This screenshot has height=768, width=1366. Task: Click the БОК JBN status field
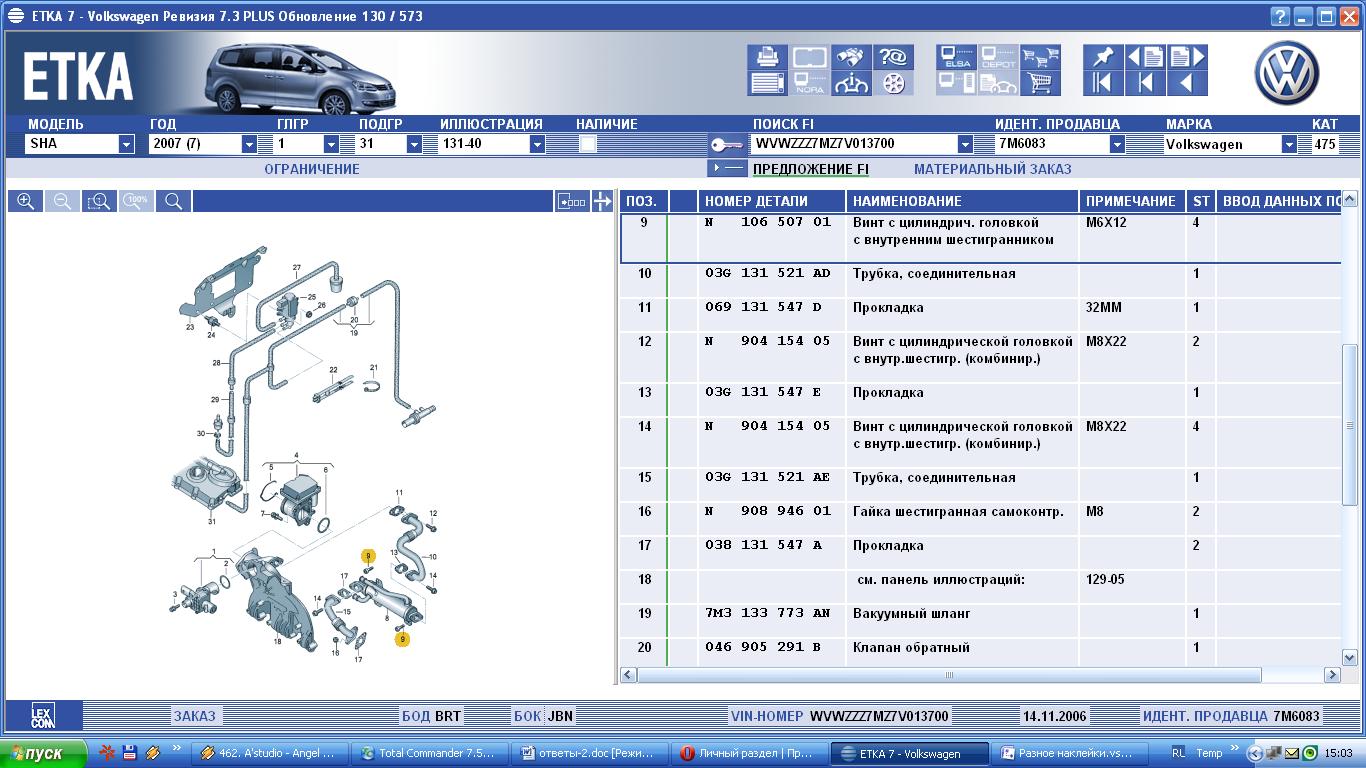pos(544,716)
